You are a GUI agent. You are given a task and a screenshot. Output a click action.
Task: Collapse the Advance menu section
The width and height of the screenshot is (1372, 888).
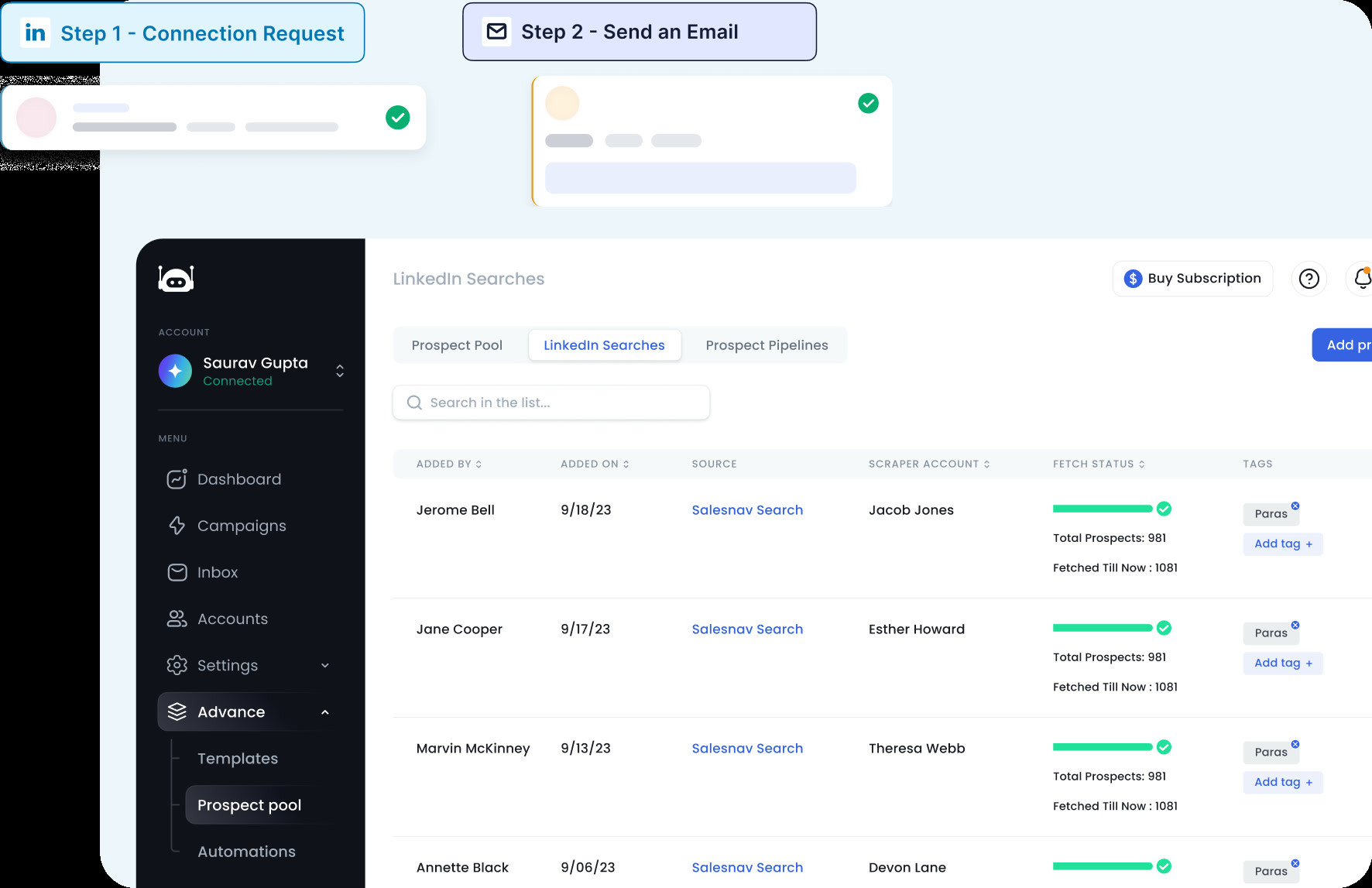point(326,711)
